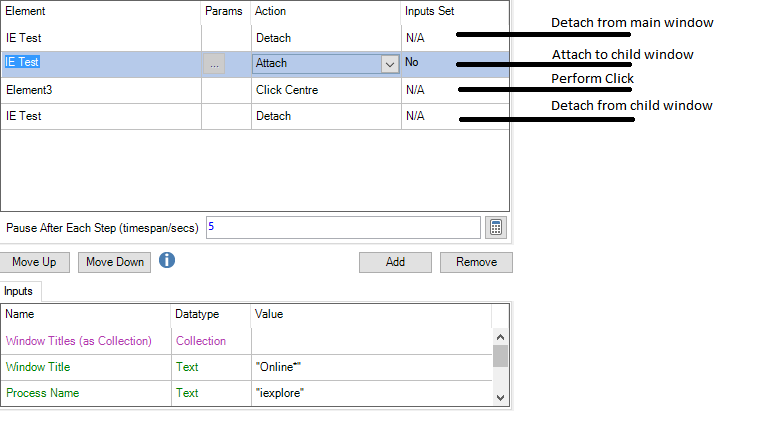This screenshot has height=433, width=761.
Task: Select the first IE Test Detach row
Action: pos(100,37)
